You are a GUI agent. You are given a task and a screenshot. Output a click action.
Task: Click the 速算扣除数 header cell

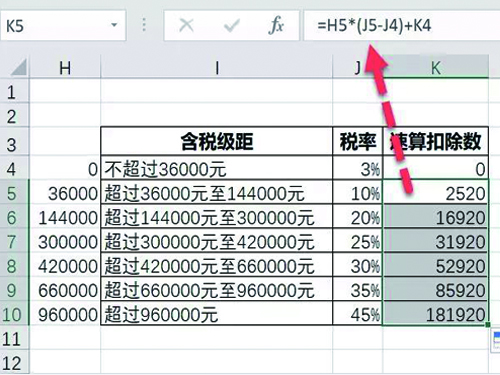(x=436, y=141)
